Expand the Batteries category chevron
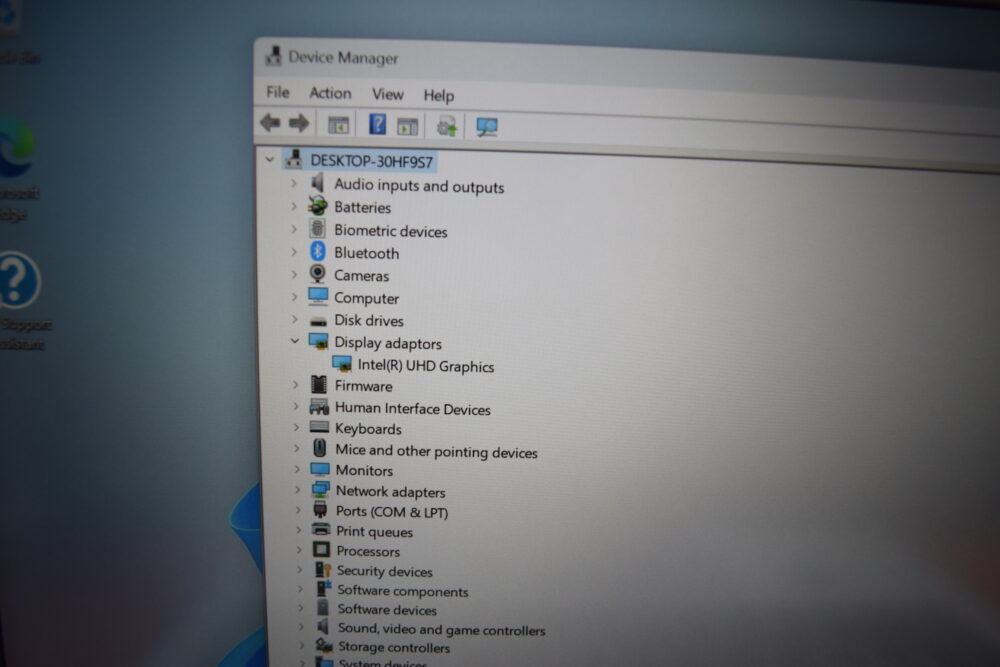1000x667 pixels. 293,206
